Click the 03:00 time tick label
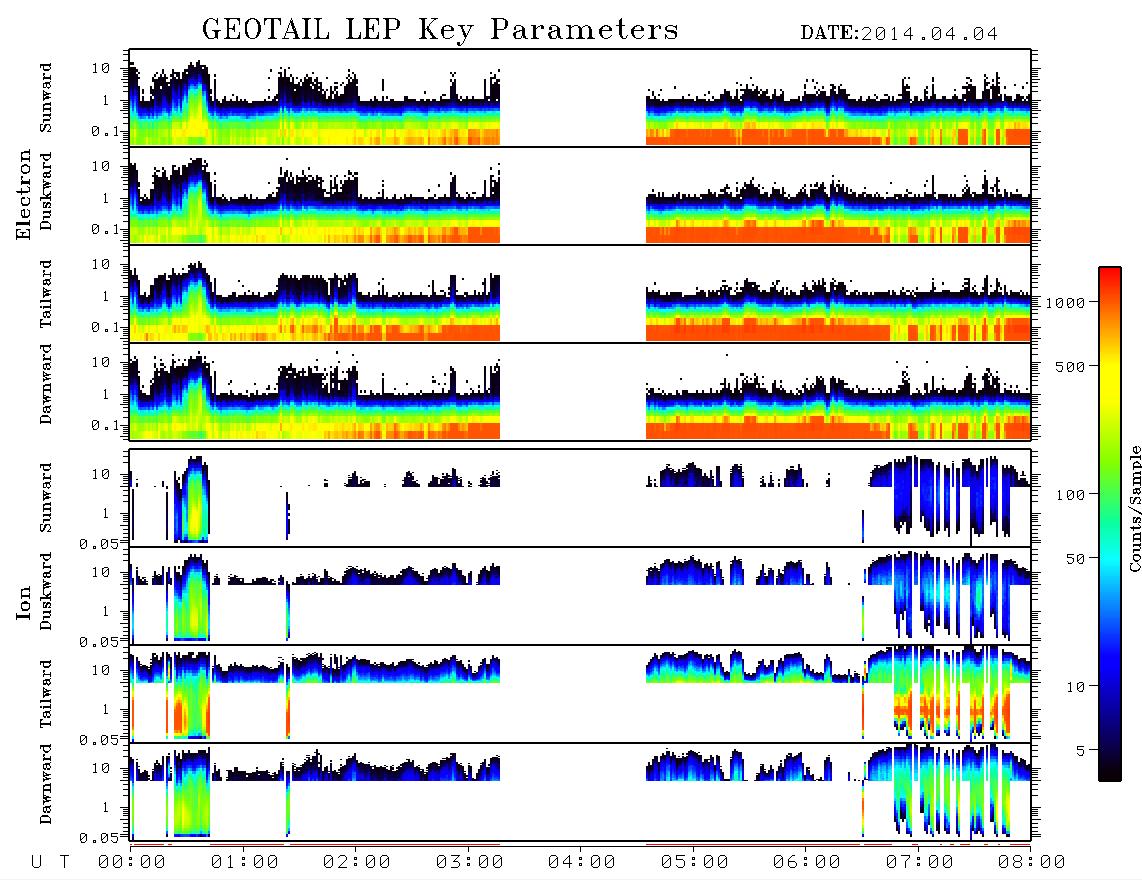Screen dimensions: 1142x880 (x=470, y=863)
